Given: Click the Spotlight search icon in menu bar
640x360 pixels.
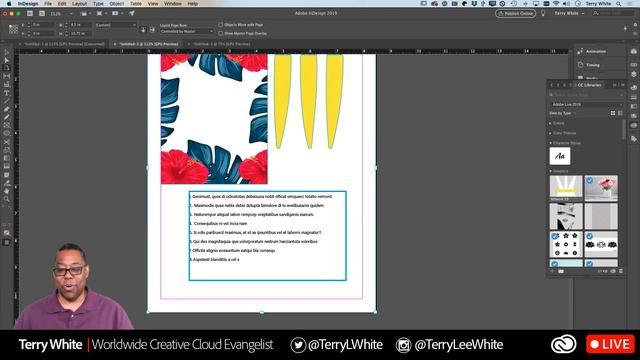Looking at the screenshot, I should 619,4.
